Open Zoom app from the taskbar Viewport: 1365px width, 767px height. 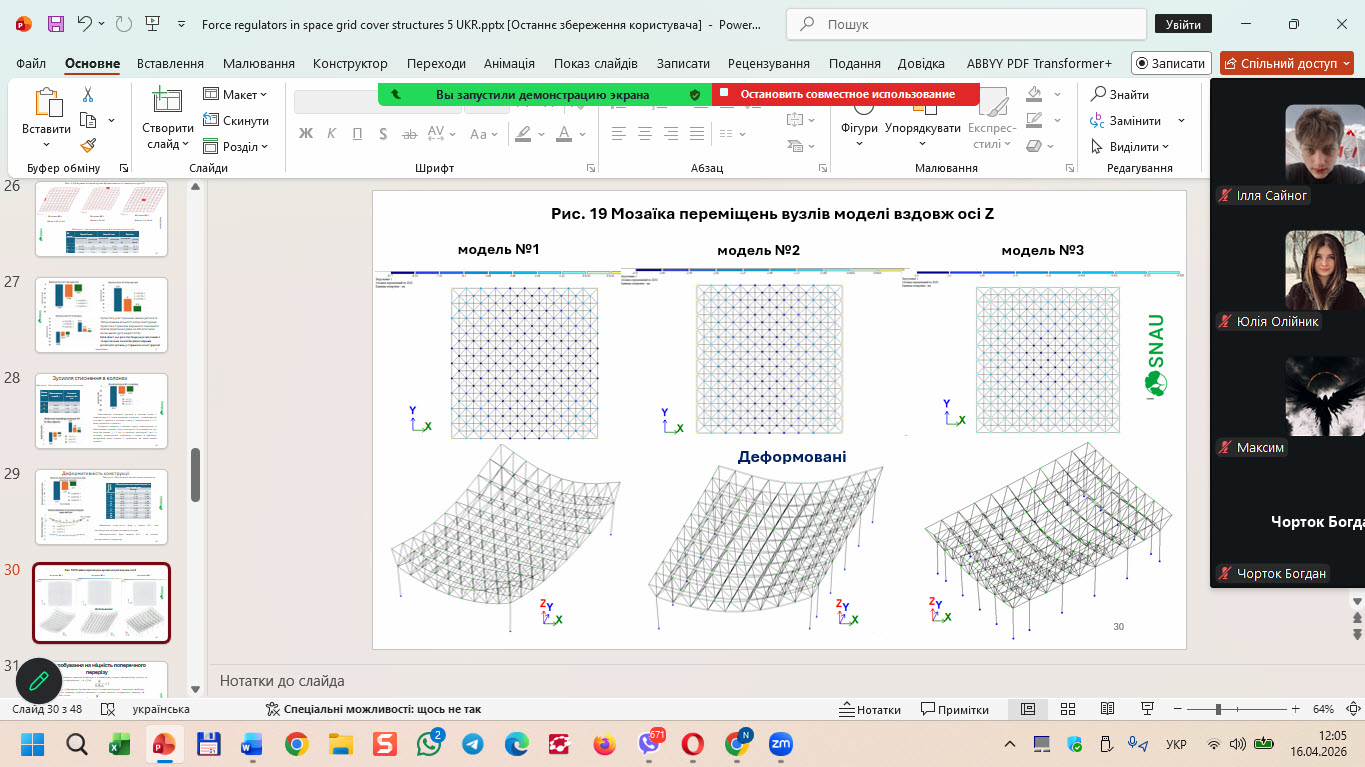781,744
